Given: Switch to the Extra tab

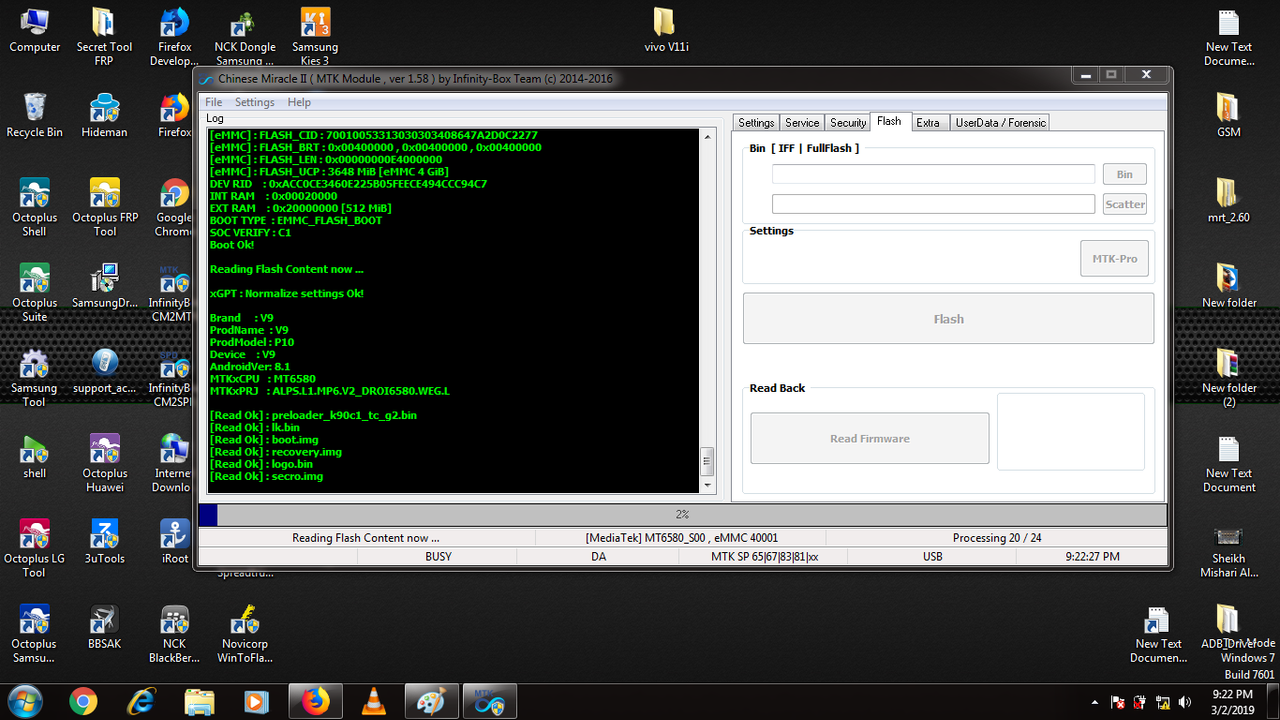Looking at the screenshot, I should pos(928,123).
